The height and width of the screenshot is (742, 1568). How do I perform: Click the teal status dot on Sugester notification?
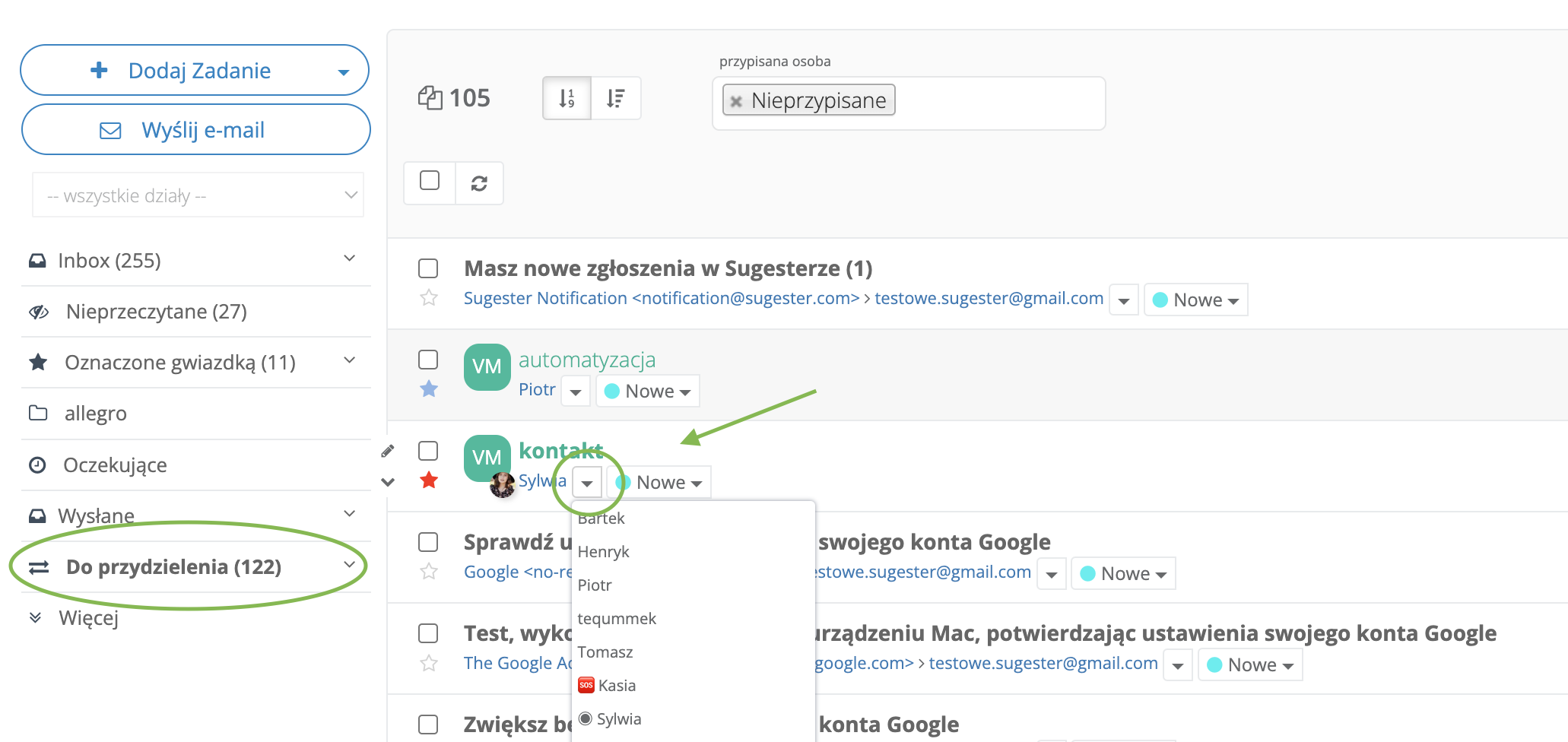click(1160, 300)
